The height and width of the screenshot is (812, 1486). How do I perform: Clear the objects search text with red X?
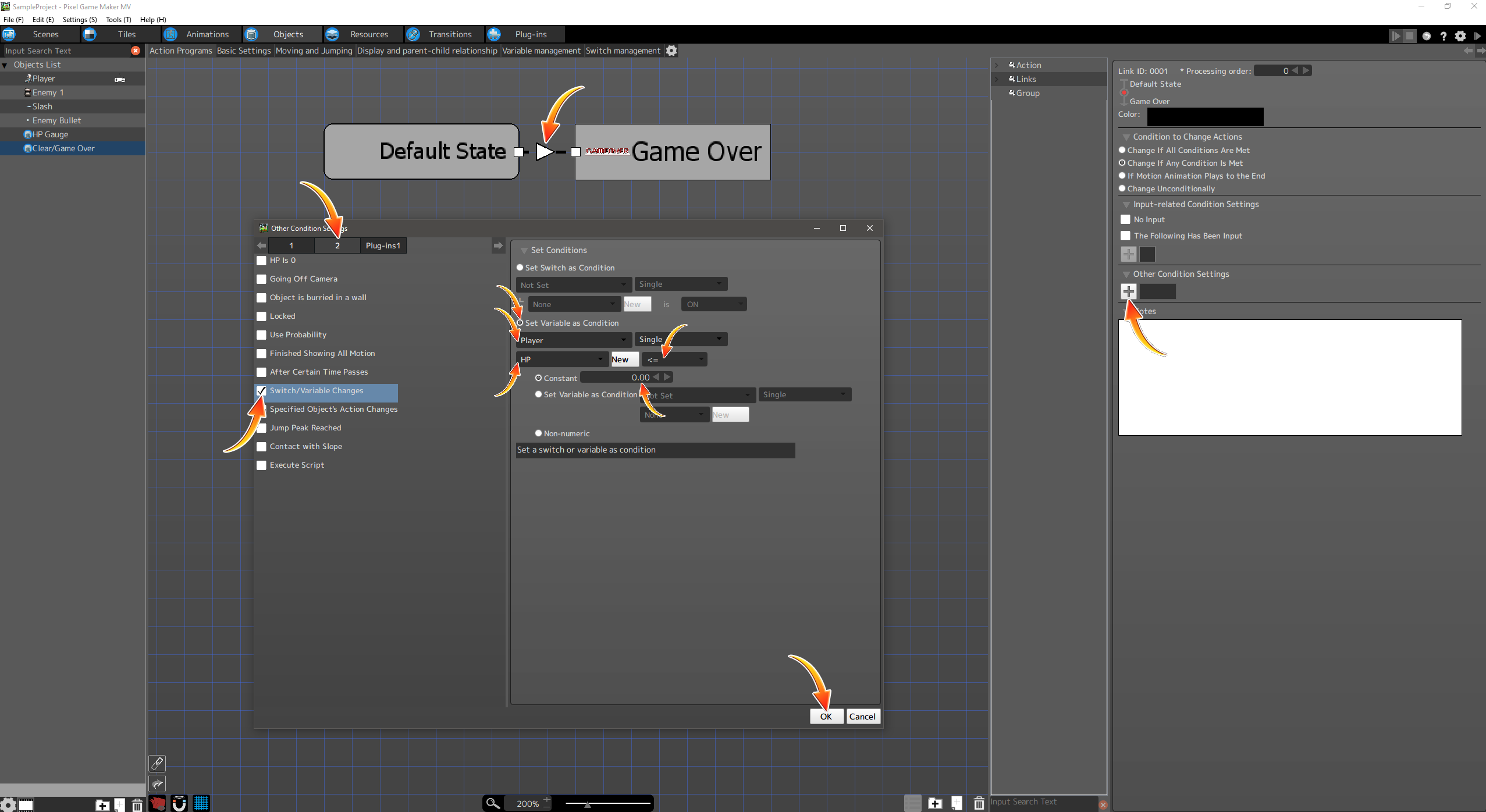[136, 51]
